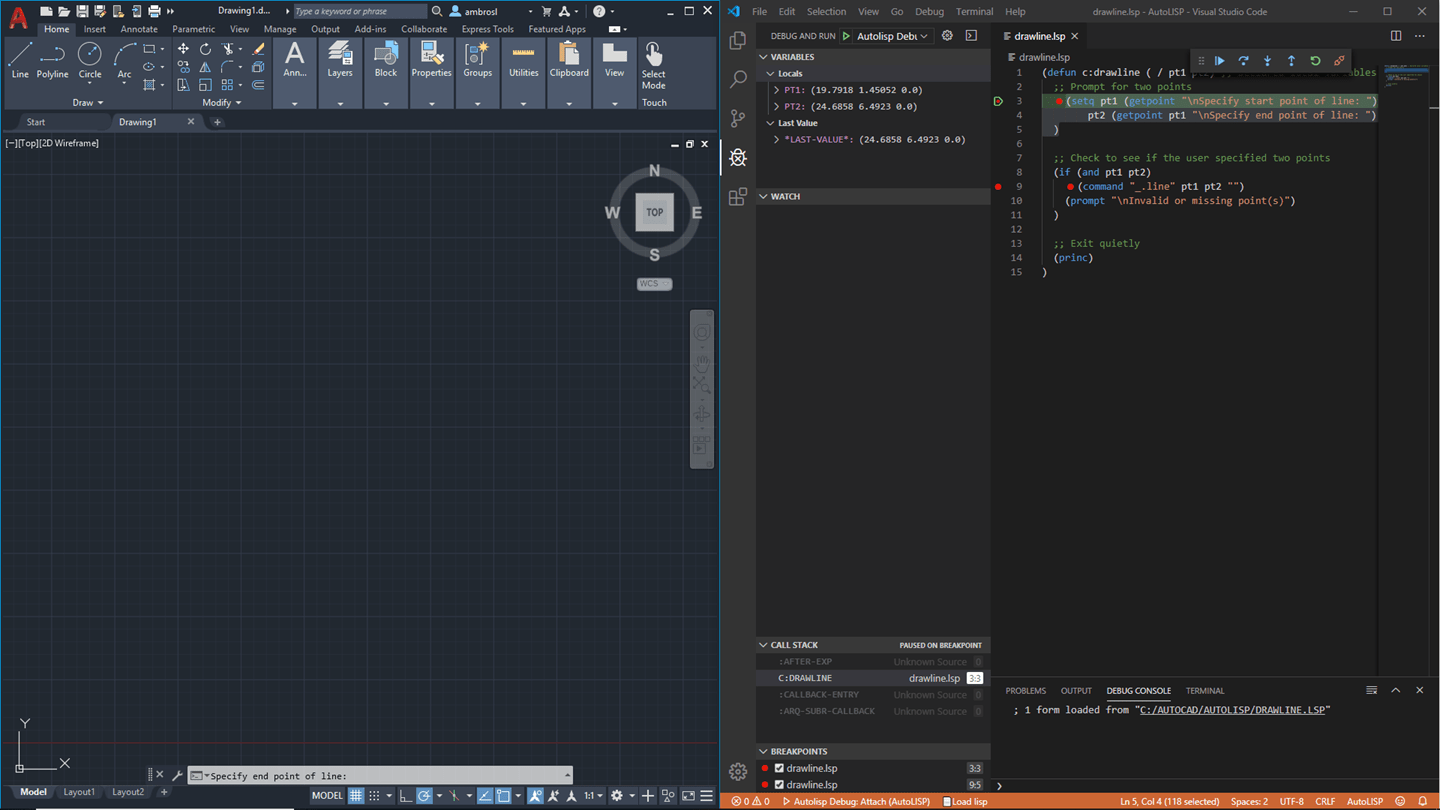Select the Line tool in AutoCAD
Viewport: 1440px width, 810px height.
(x=20, y=60)
